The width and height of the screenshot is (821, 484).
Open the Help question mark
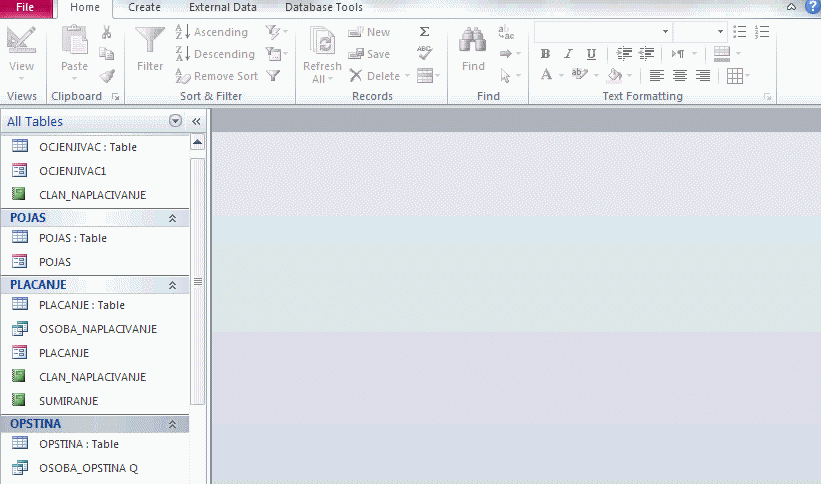point(813,7)
